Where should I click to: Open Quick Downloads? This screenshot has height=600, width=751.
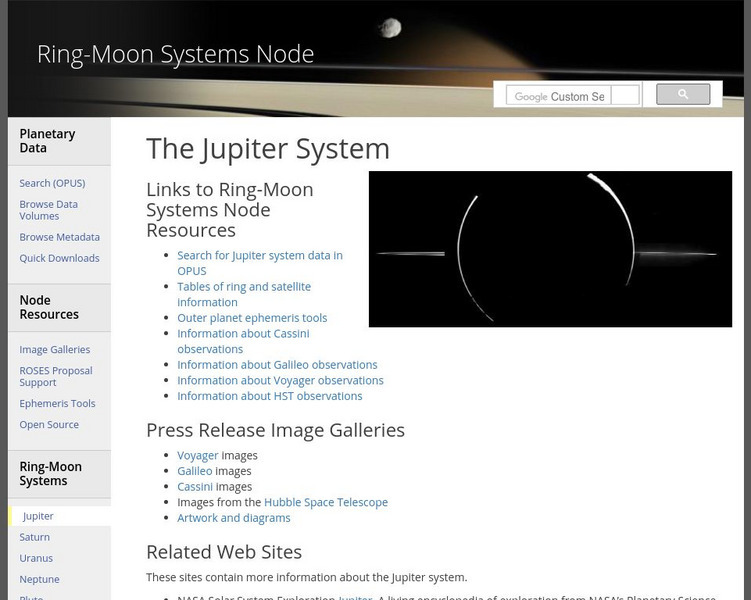pos(59,258)
